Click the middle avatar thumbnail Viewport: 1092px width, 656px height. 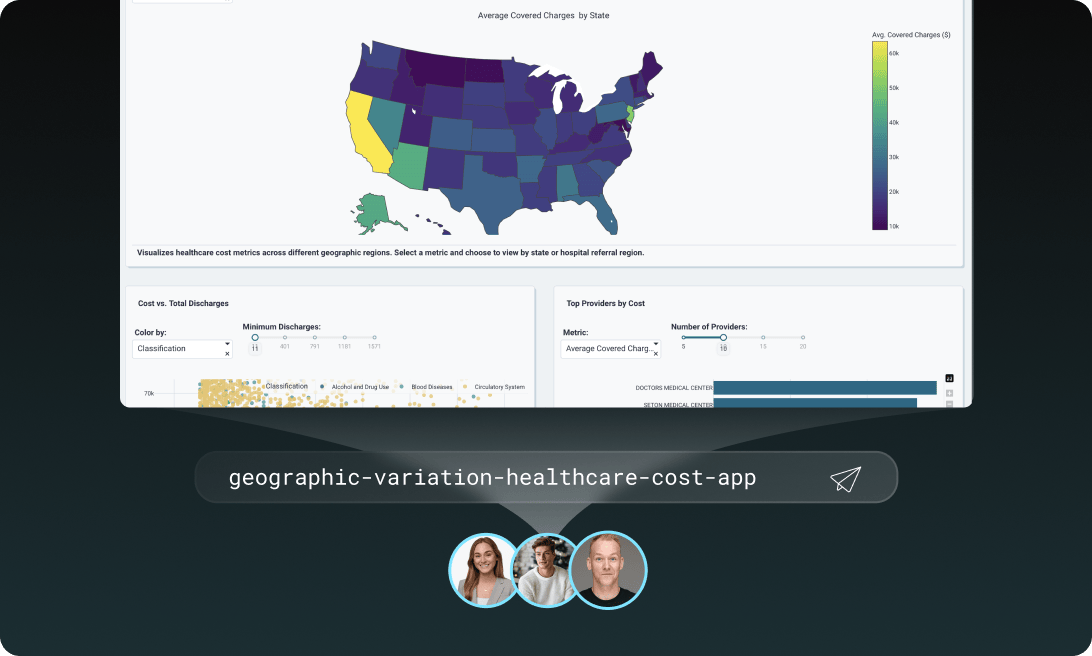(x=546, y=569)
